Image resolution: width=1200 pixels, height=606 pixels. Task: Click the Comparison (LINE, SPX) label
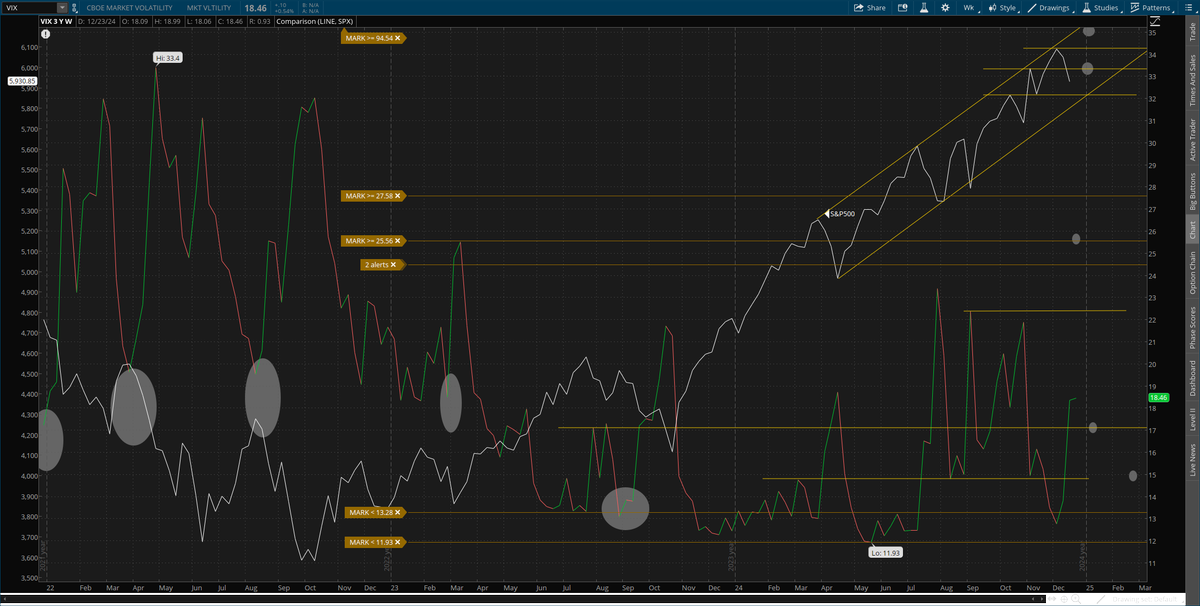pos(315,22)
